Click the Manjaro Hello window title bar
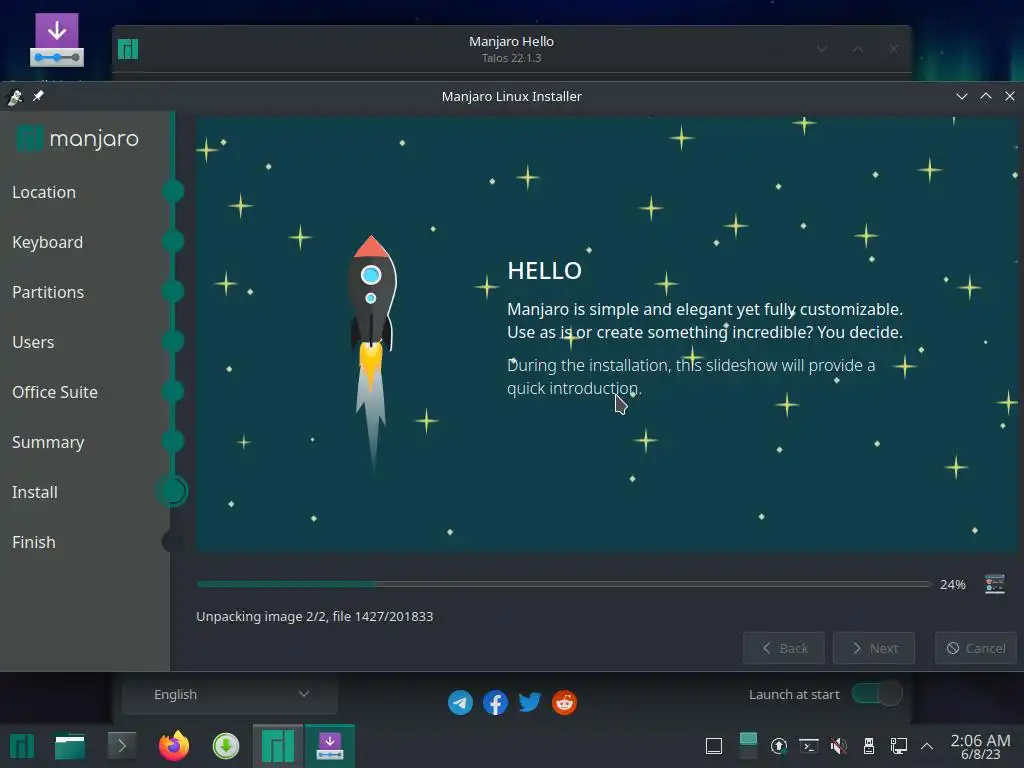The height and width of the screenshot is (768, 1024). click(511, 49)
